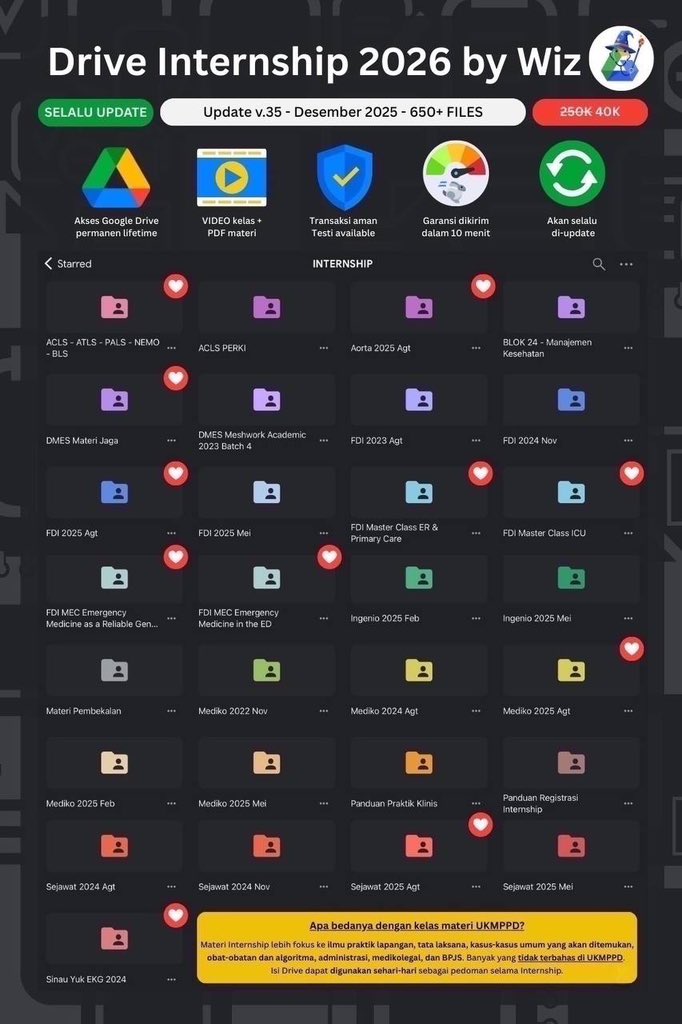Go back to Starred

(67, 264)
